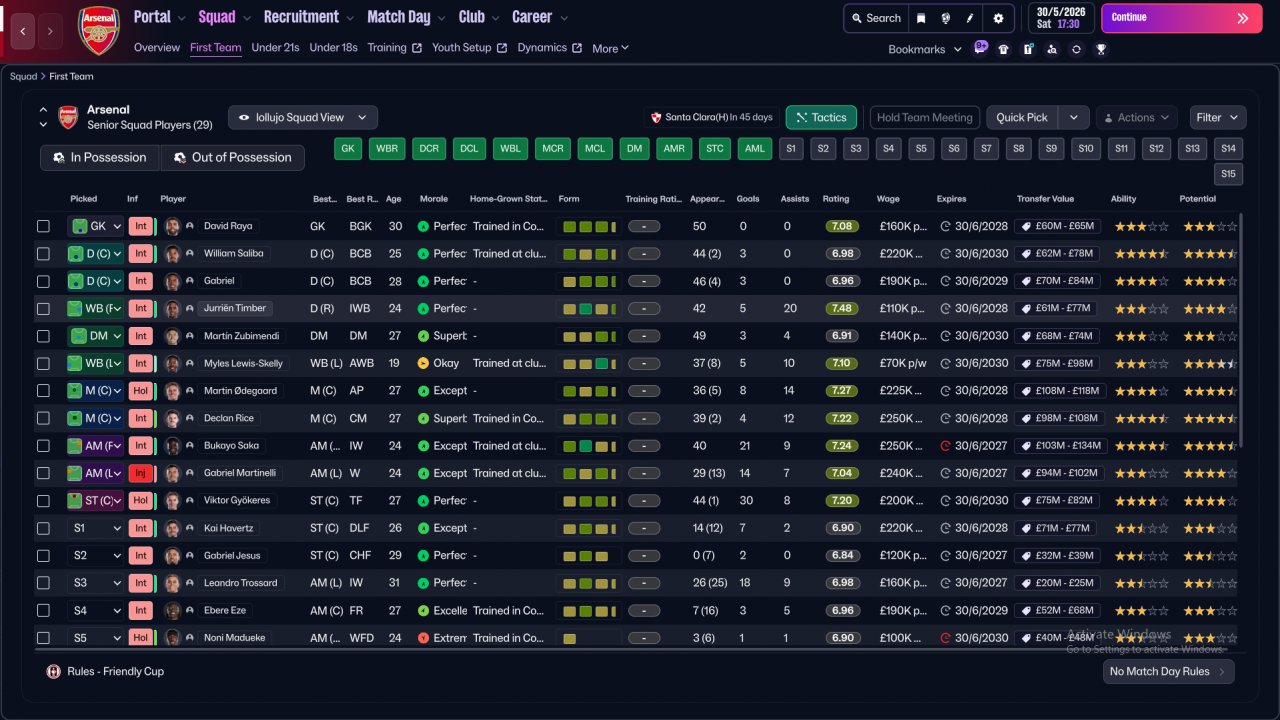Open the lollujo Squad View dropdown

[x=303, y=117]
